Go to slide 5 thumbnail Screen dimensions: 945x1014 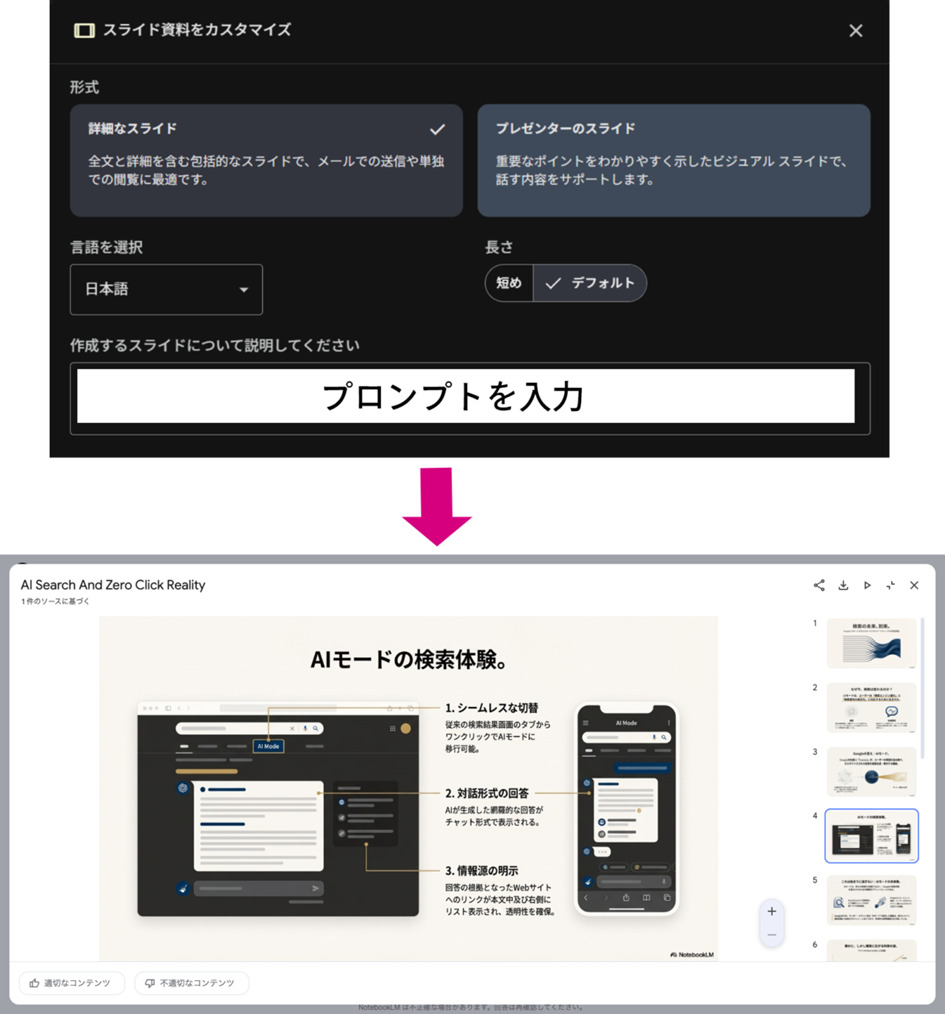coord(871,900)
